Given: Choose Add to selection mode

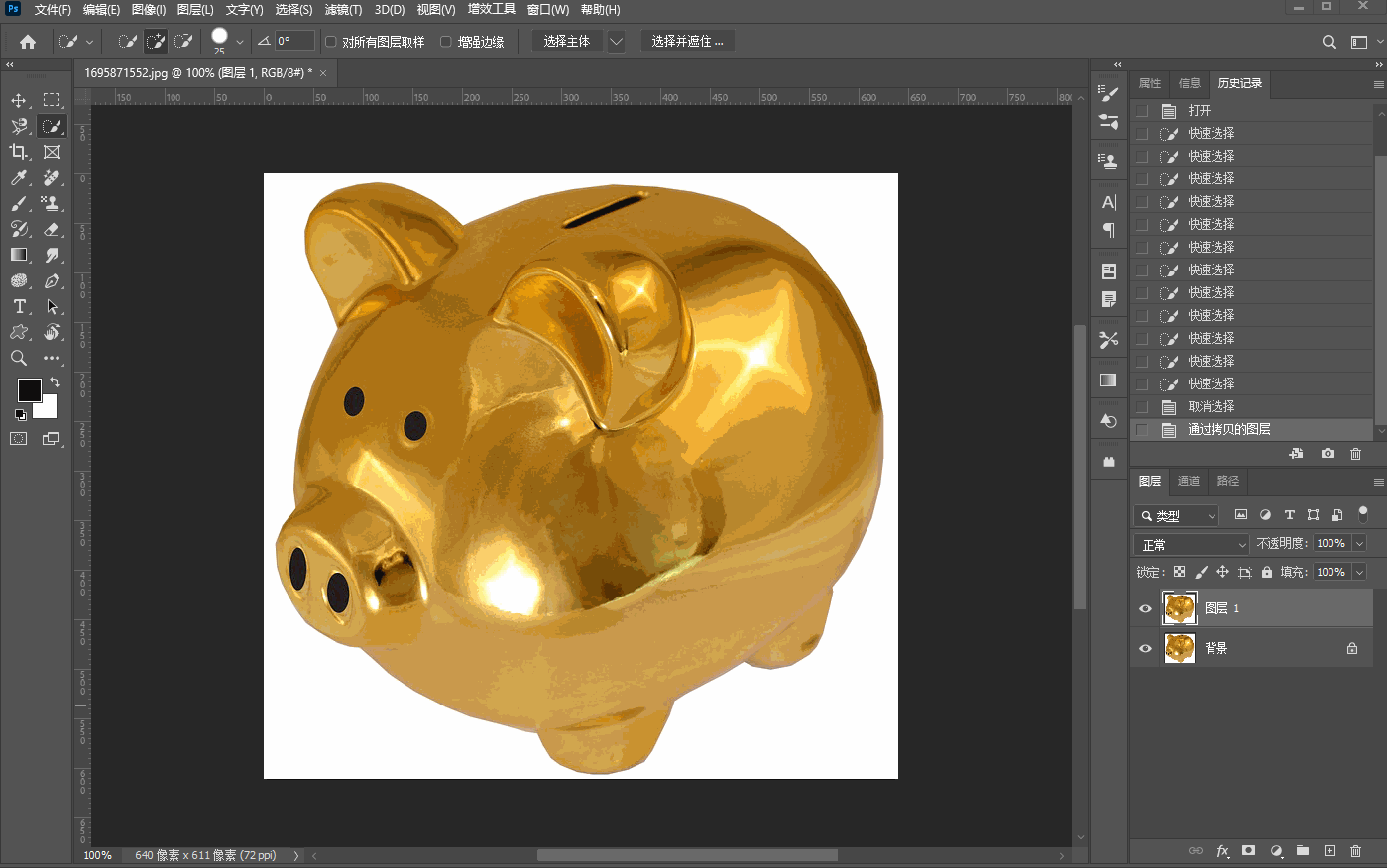Looking at the screenshot, I should (x=156, y=42).
